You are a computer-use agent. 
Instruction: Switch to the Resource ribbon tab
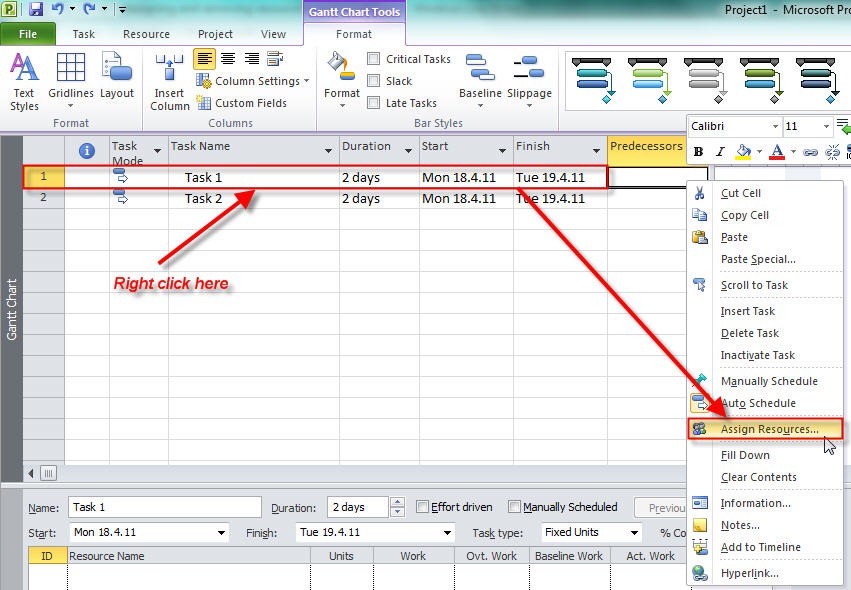tap(146, 34)
